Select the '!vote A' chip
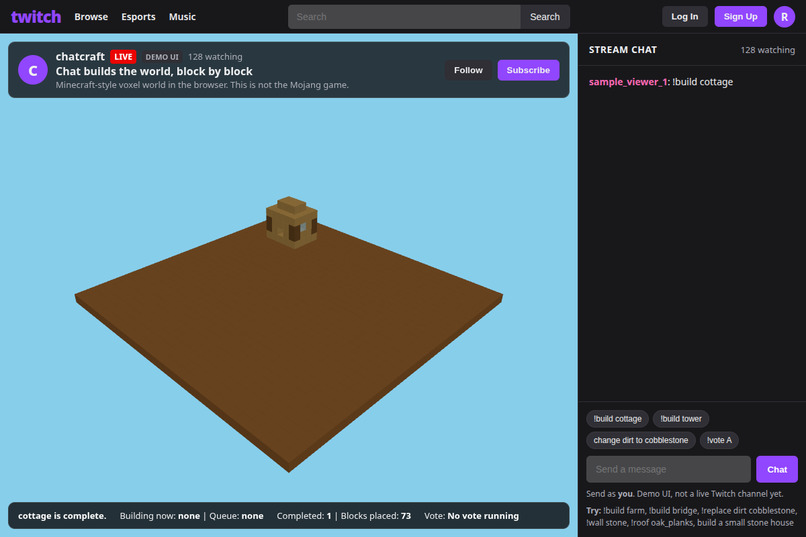806x537 pixels. [x=719, y=440]
